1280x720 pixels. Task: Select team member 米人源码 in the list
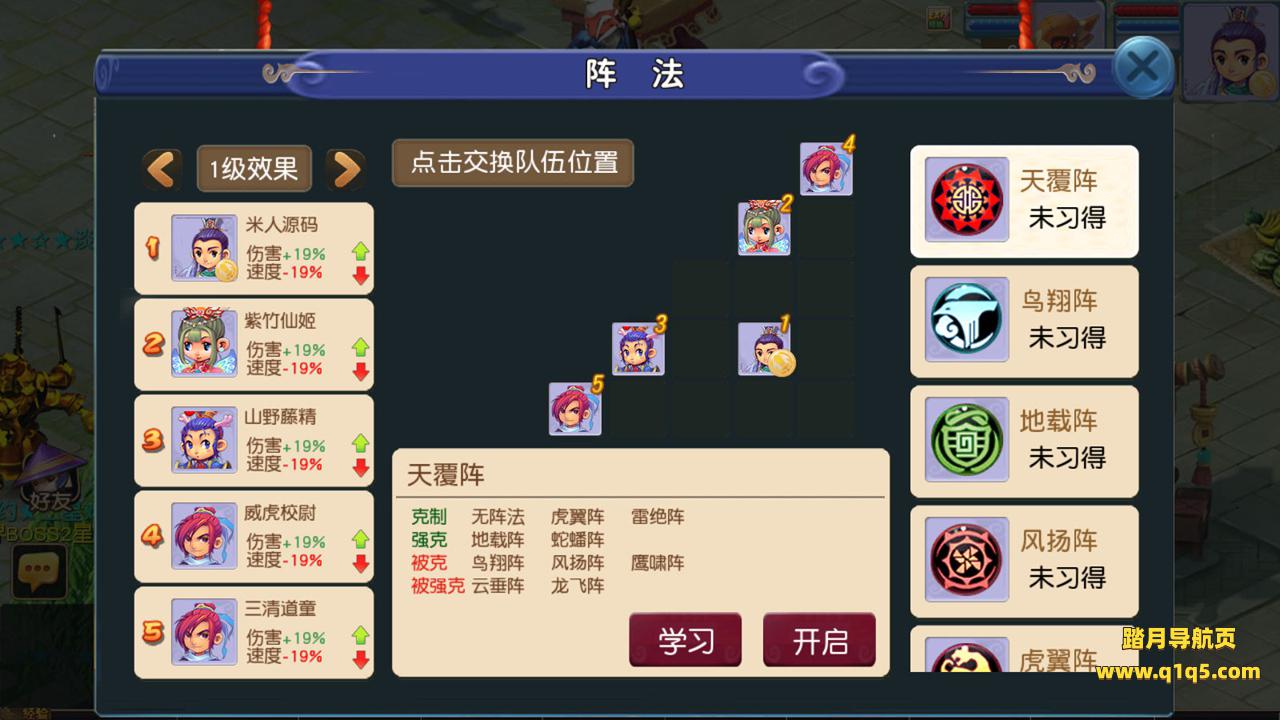(x=254, y=248)
